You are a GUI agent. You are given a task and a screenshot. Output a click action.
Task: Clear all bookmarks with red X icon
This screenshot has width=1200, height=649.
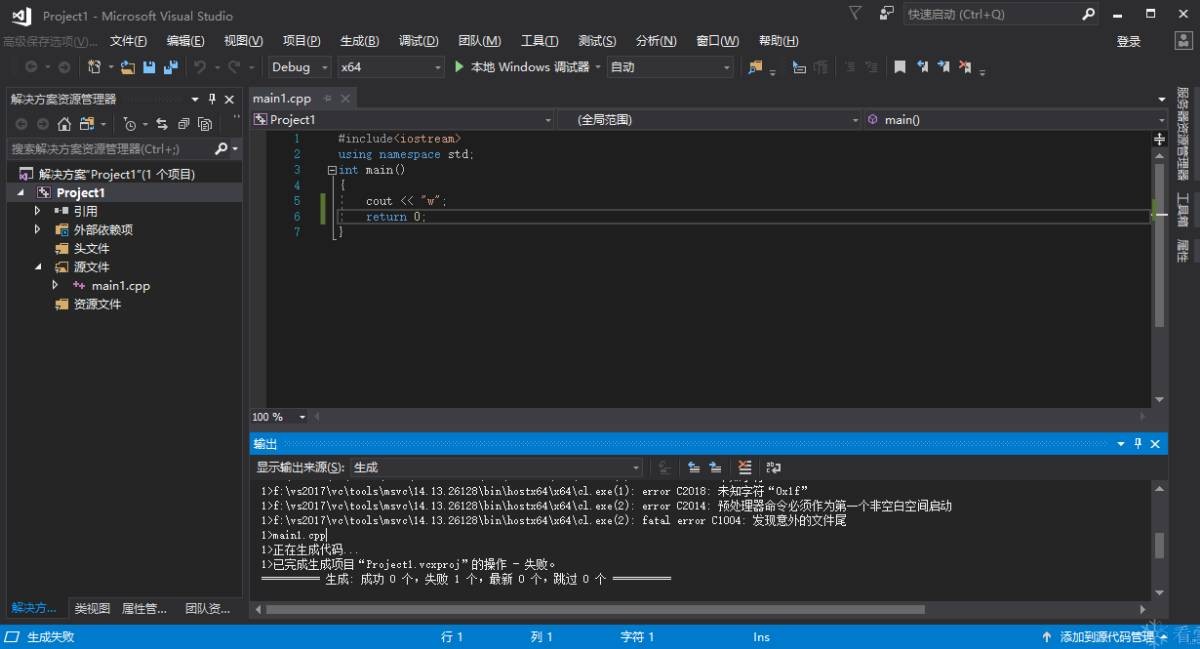965,67
